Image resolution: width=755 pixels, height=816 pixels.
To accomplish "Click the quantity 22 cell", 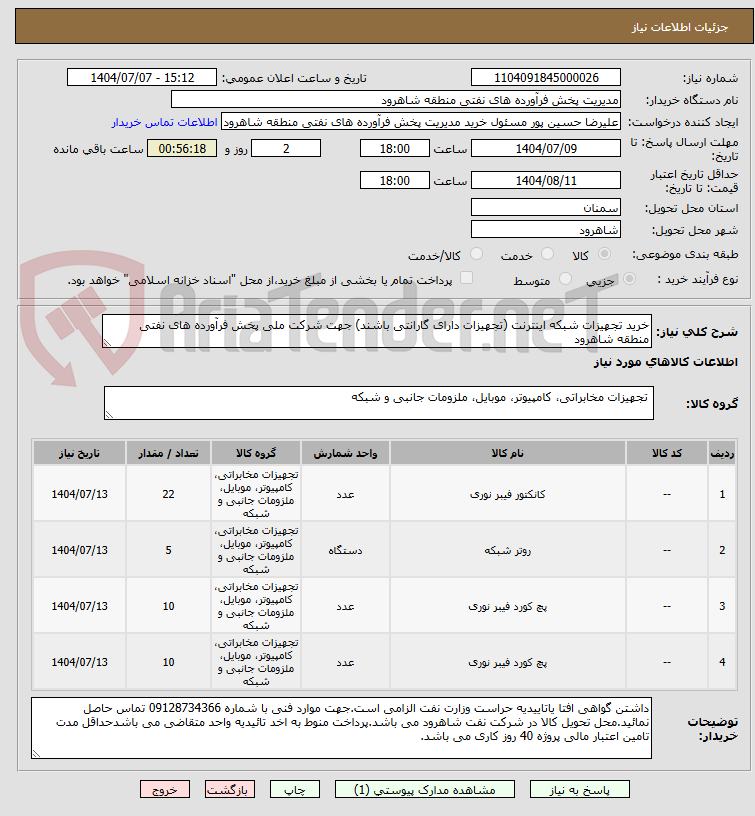I will (x=168, y=494).
